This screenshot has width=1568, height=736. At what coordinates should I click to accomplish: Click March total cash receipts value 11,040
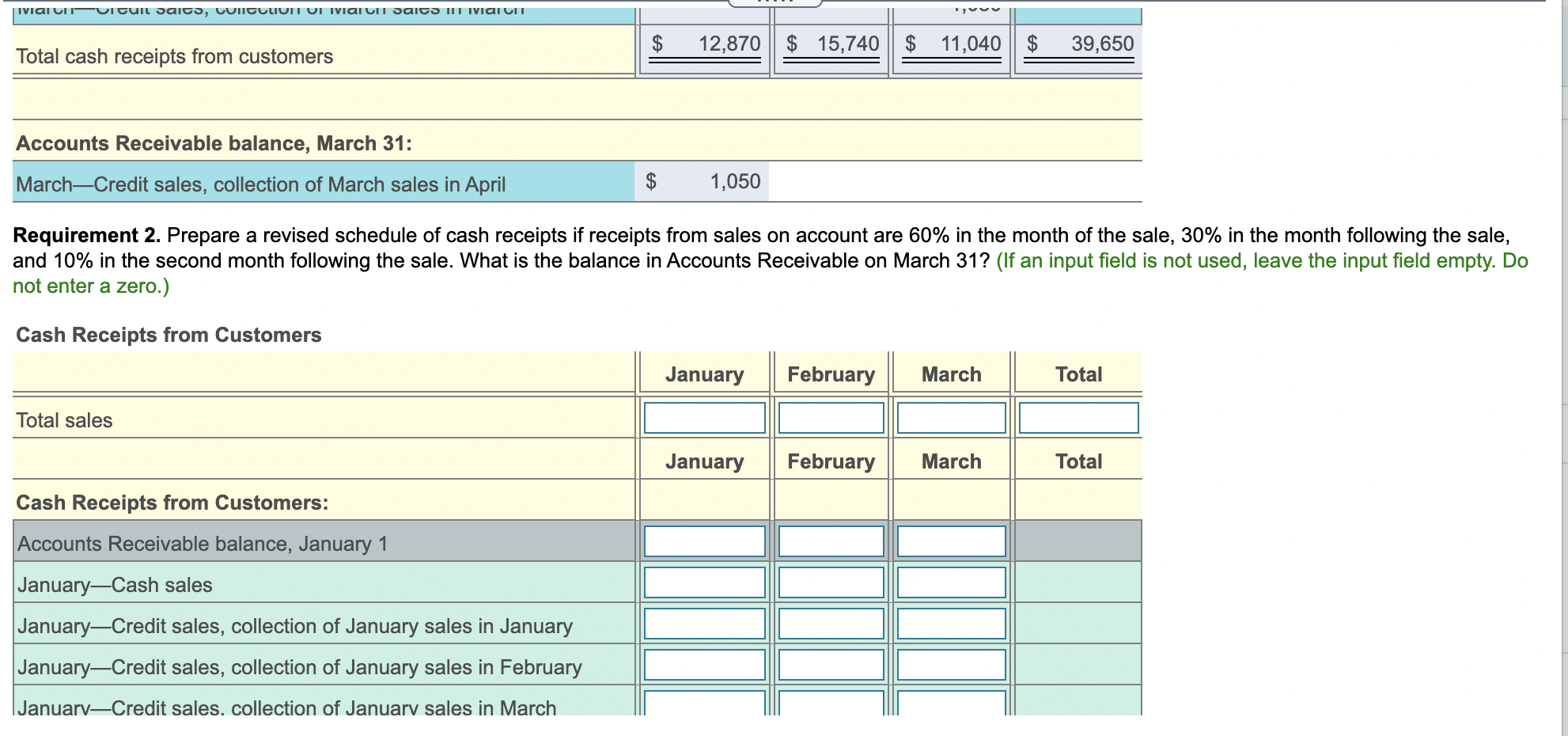point(971,44)
